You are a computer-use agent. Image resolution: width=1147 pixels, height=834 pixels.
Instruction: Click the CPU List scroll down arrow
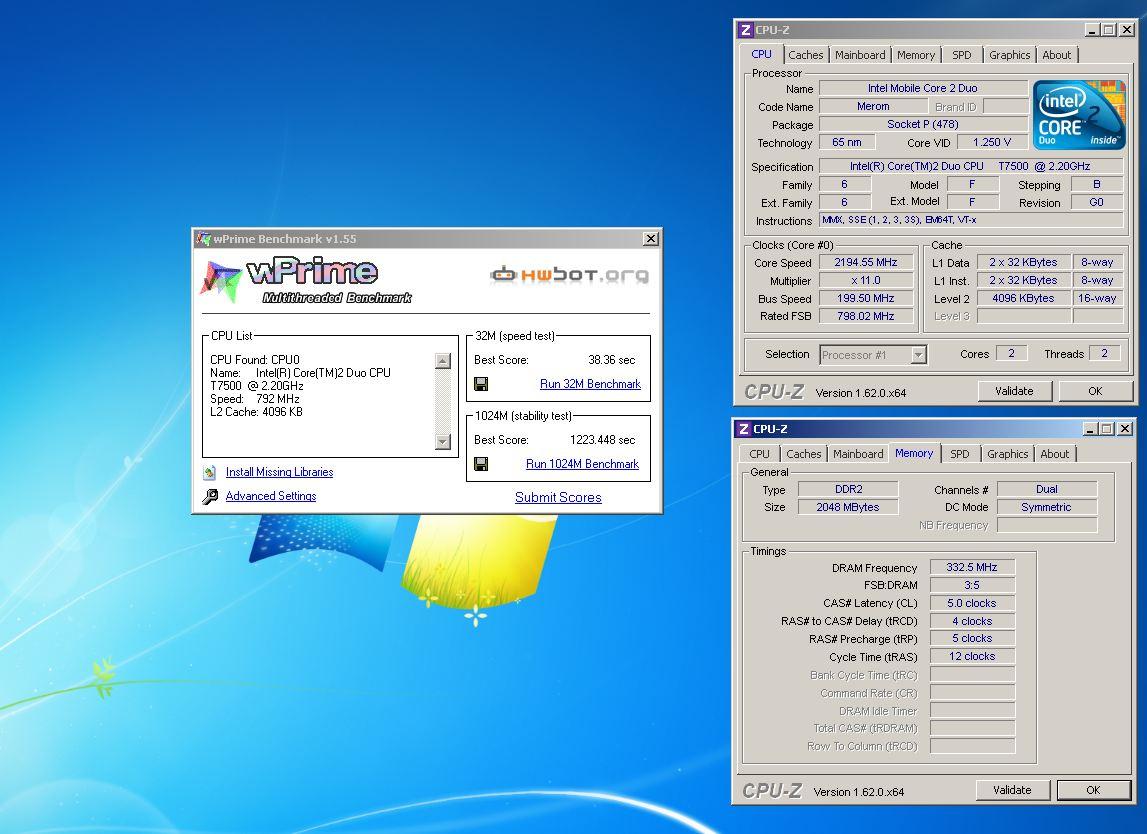[x=443, y=441]
